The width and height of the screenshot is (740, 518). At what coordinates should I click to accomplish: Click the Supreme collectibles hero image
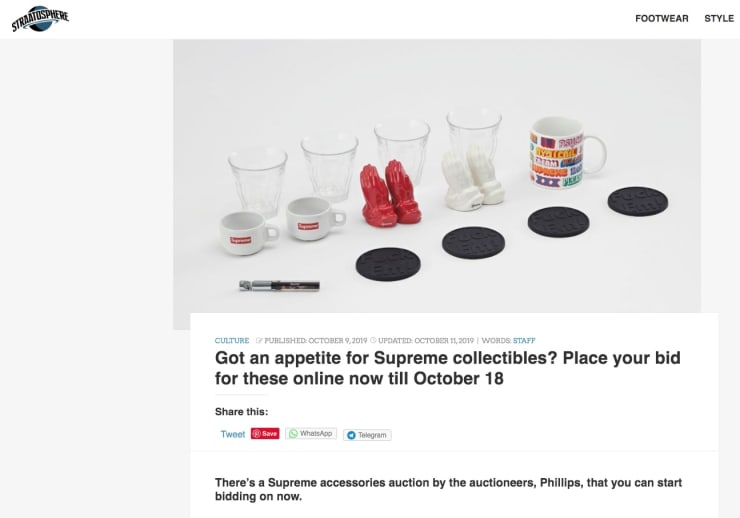(437, 180)
